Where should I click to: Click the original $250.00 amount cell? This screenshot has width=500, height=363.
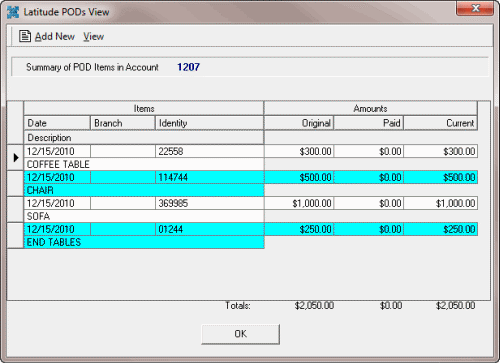pos(299,229)
